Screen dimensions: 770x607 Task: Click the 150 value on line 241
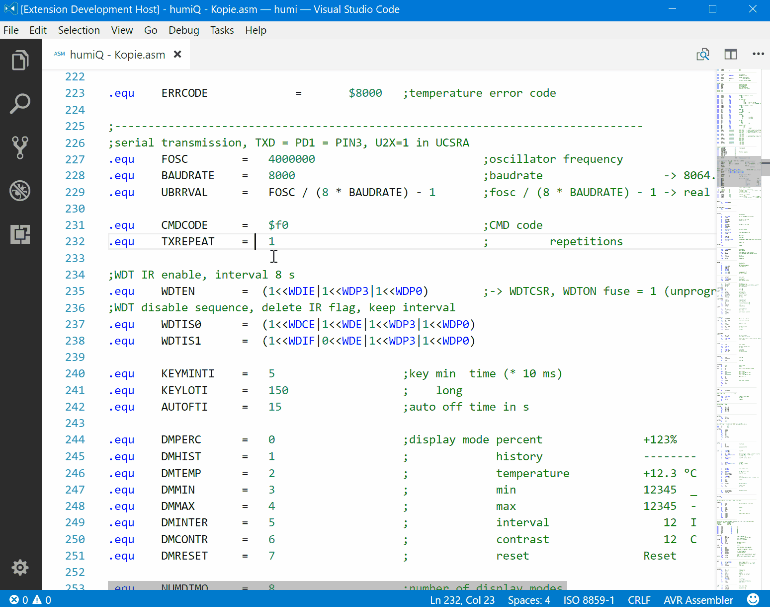coord(278,390)
